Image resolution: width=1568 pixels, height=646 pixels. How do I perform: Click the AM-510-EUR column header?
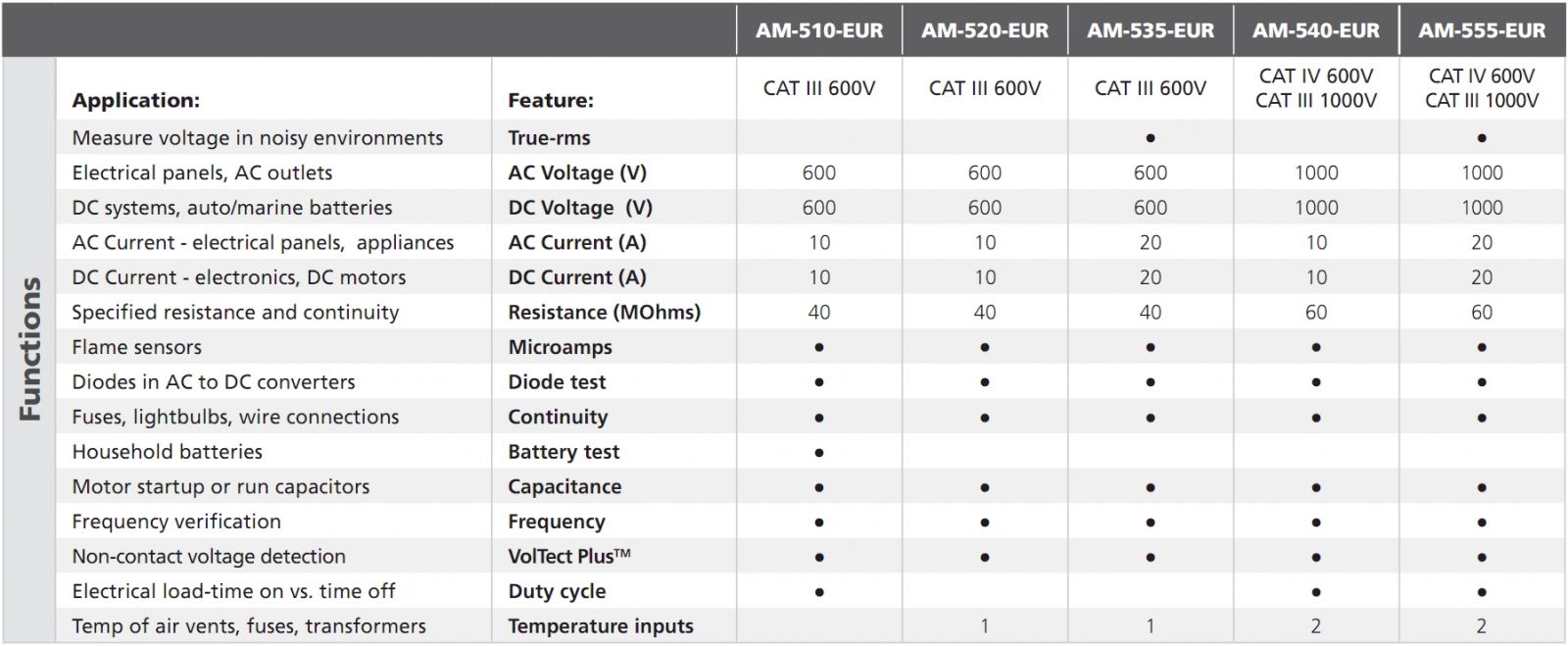[819, 31]
